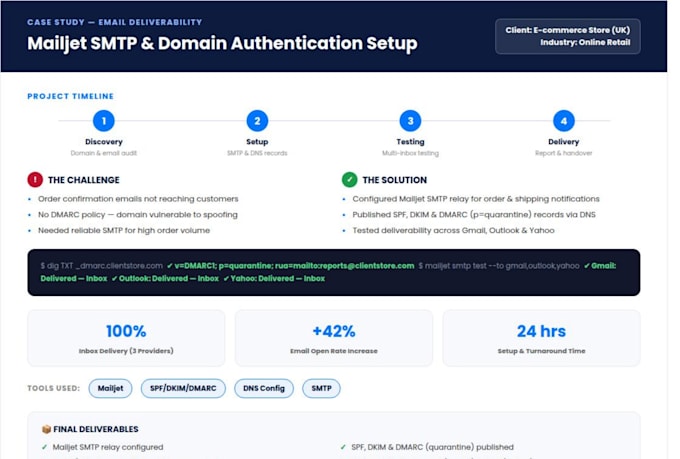Click the step 2 Setup circle
The image size is (680, 459).
(x=257, y=121)
